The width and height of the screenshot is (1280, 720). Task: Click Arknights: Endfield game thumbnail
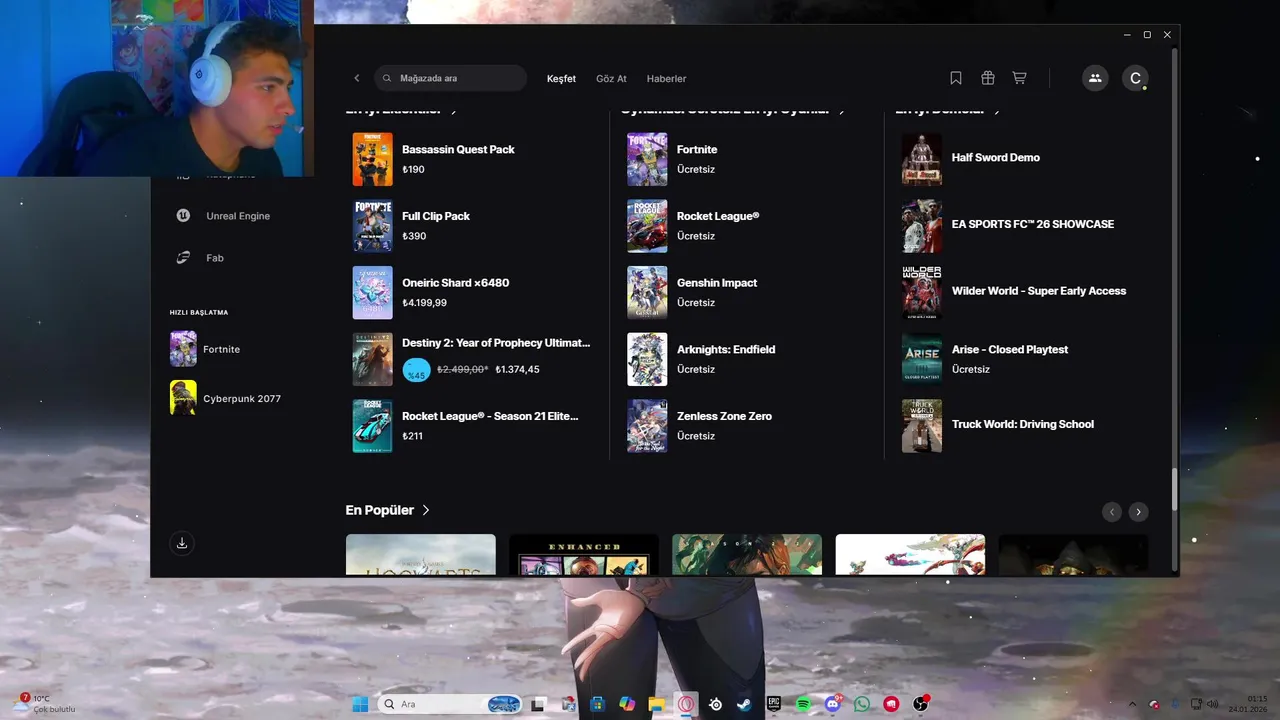point(647,359)
